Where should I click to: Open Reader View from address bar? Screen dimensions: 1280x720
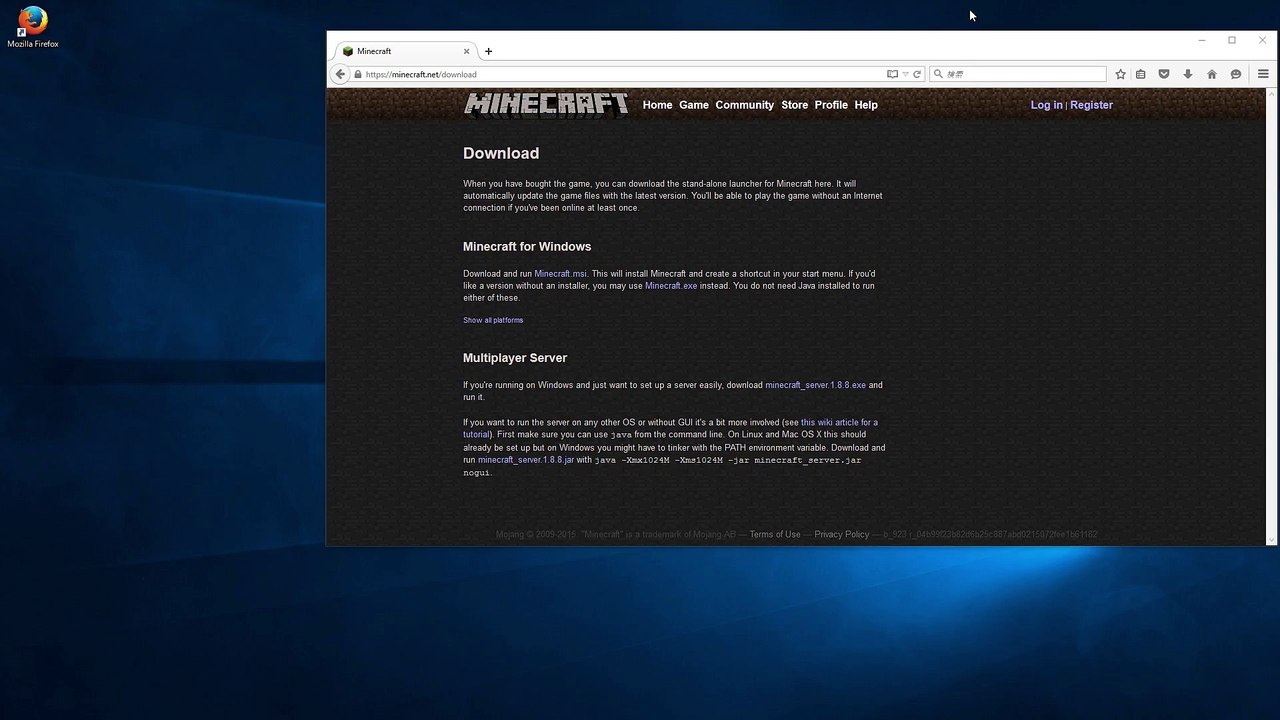(x=892, y=74)
